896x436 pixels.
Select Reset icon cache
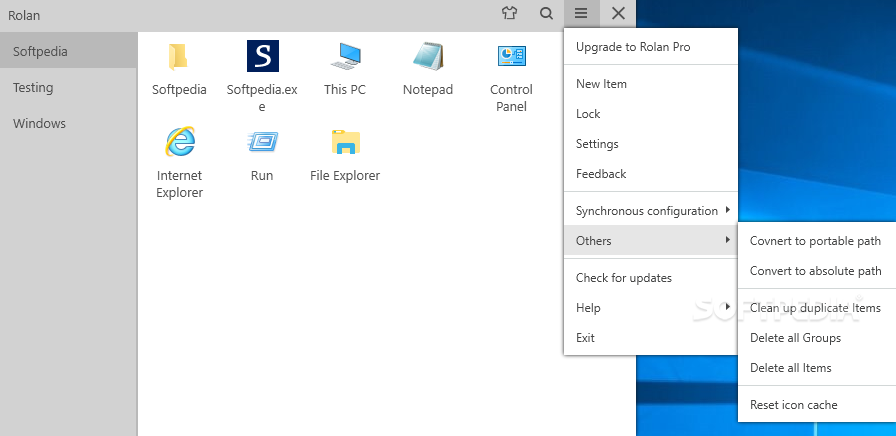817,405
